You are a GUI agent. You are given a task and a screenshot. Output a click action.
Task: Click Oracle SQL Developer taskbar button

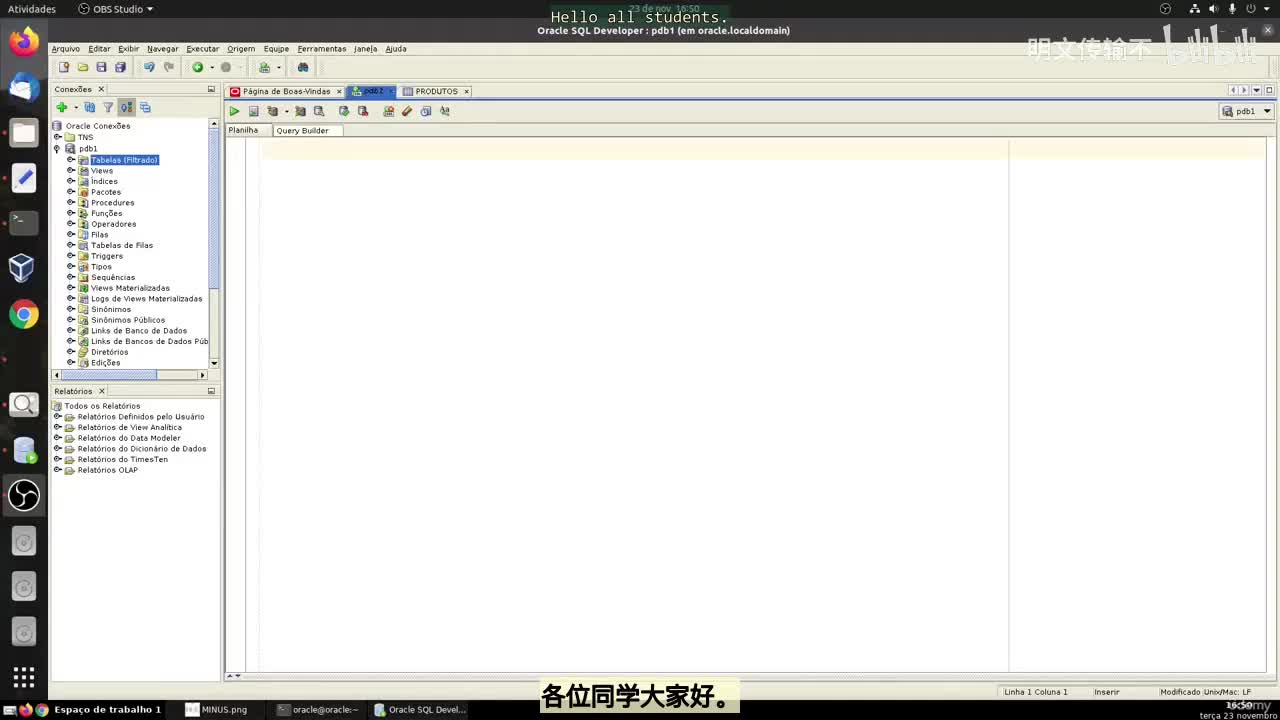coord(420,710)
